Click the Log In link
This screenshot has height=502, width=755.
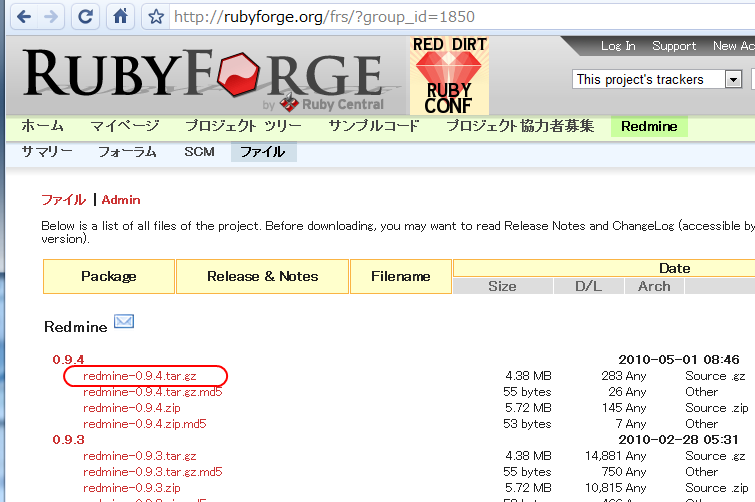[x=618, y=46]
